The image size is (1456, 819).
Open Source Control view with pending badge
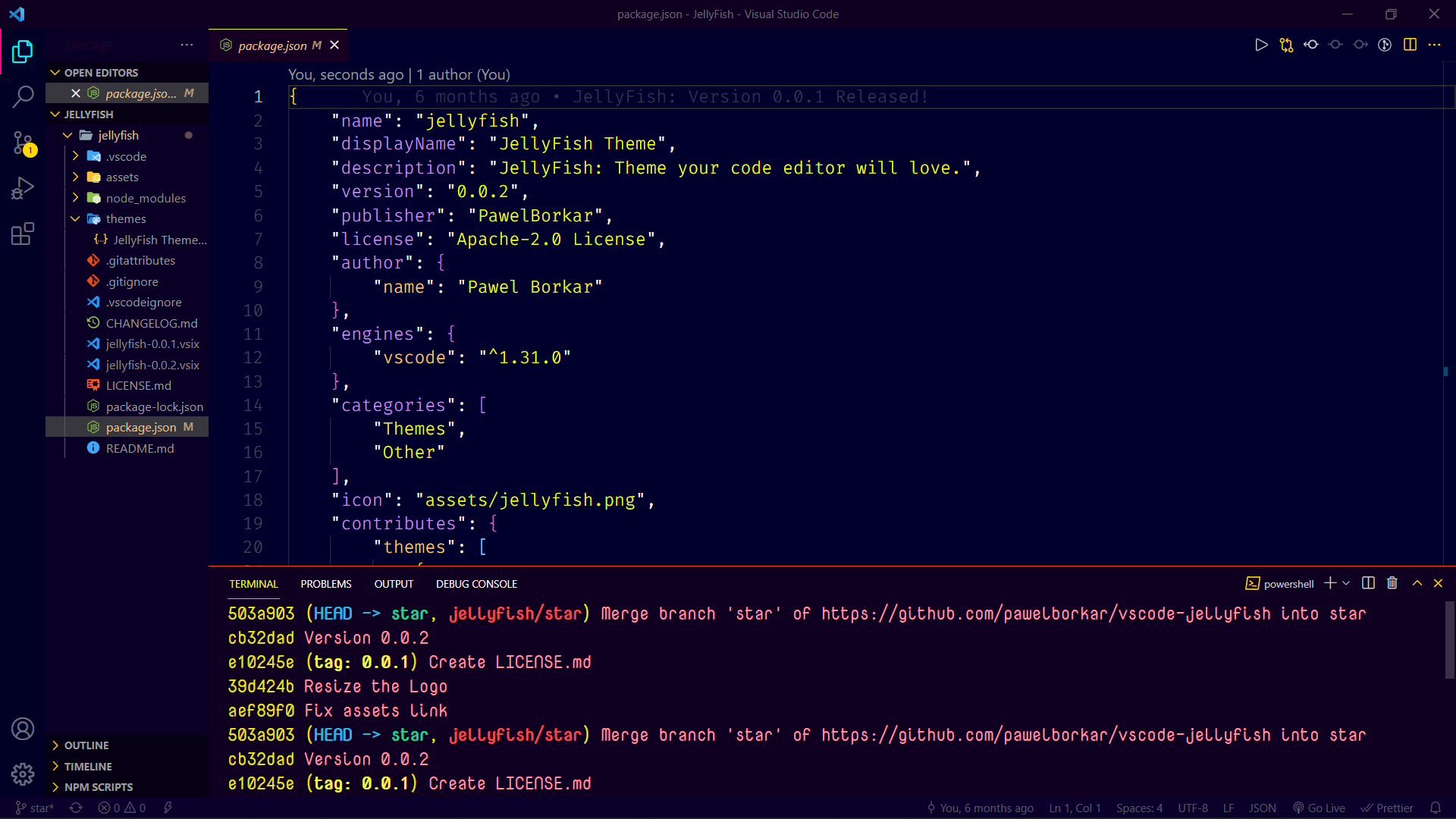click(x=23, y=143)
